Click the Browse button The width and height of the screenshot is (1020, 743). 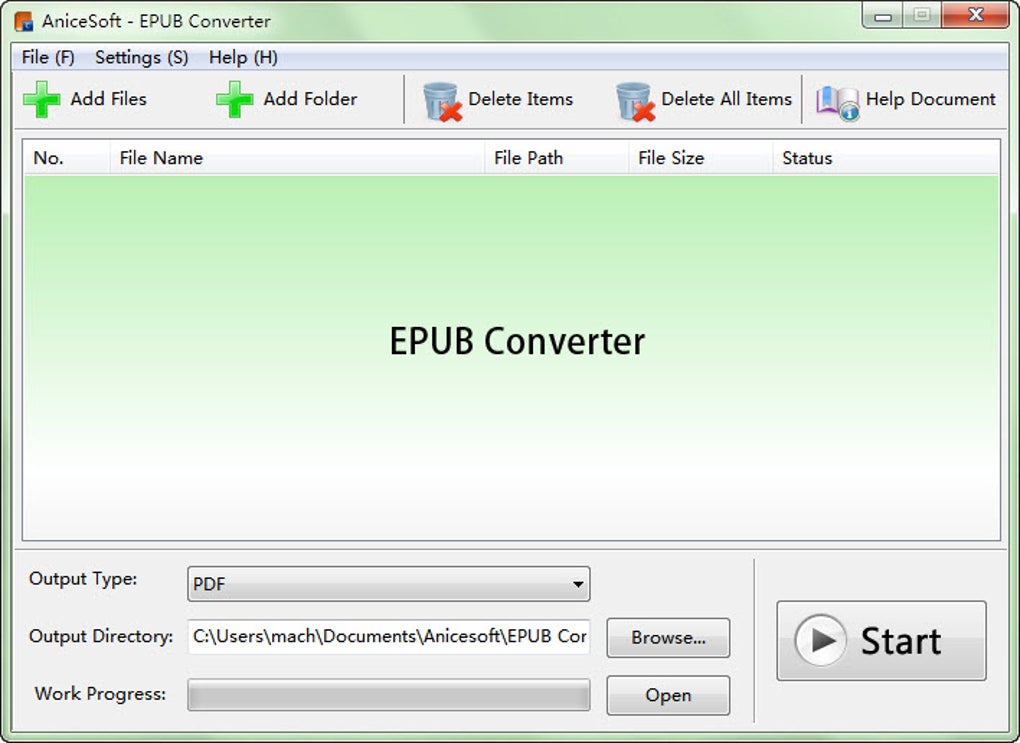coord(667,638)
